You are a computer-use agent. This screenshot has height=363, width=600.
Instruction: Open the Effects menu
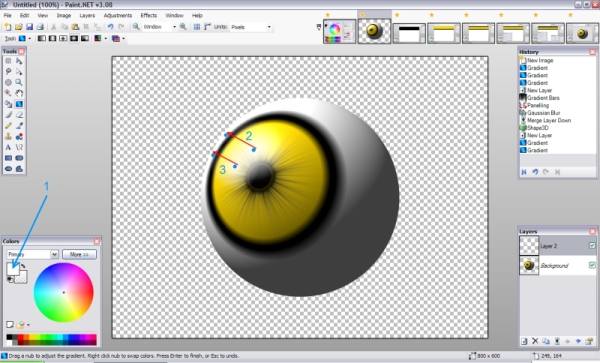tap(148, 15)
